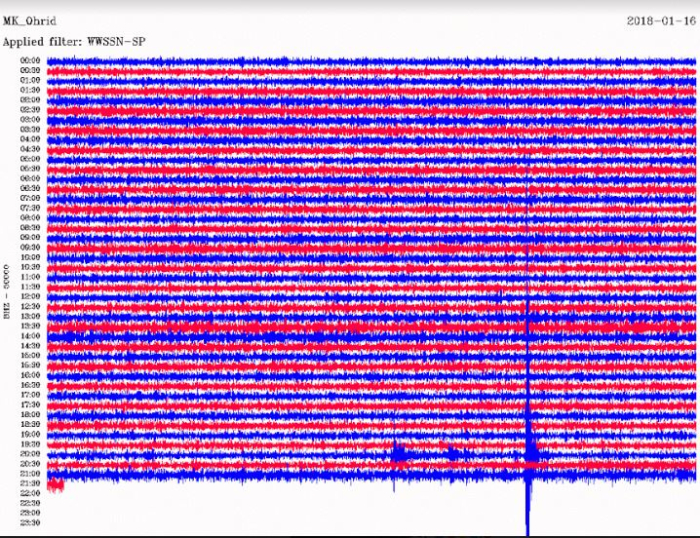
Task: Select the 04:30 time label
Action: tap(30, 149)
